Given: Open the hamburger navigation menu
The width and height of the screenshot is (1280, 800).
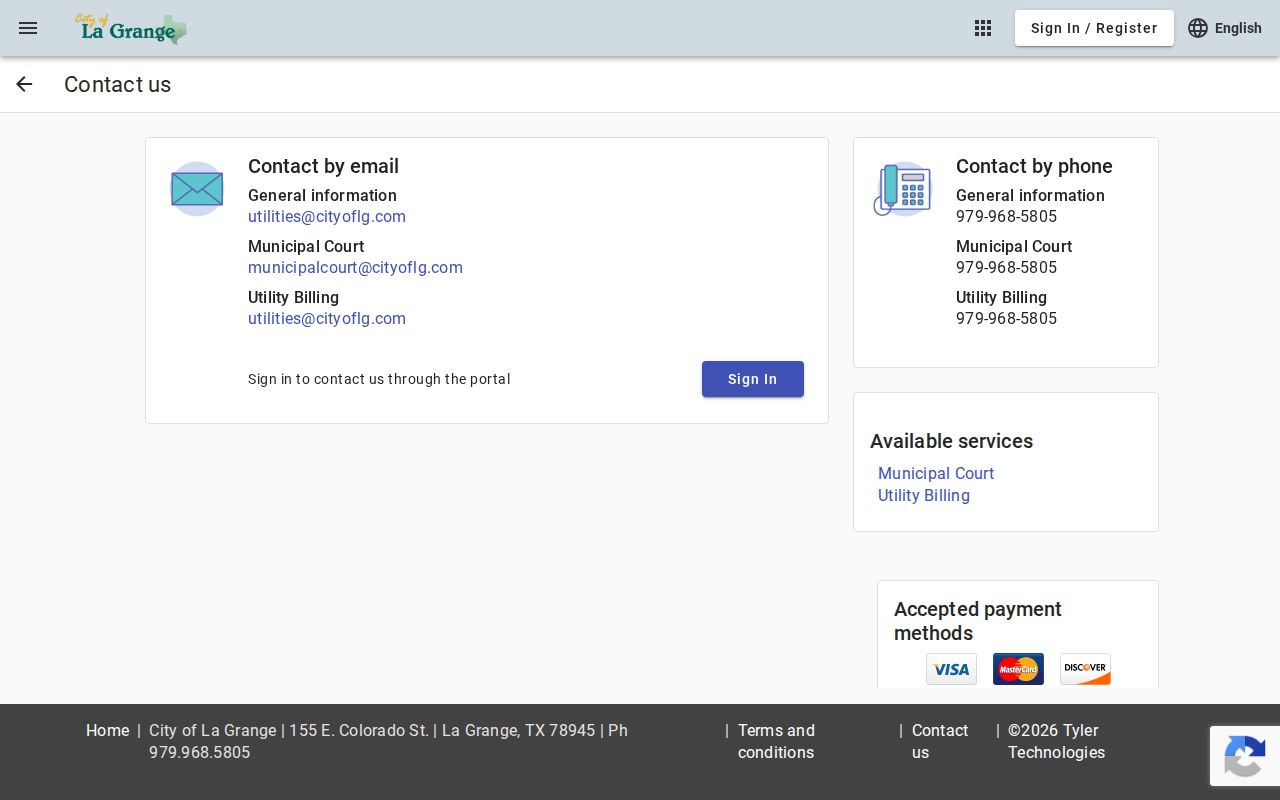Looking at the screenshot, I should coord(28,28).
